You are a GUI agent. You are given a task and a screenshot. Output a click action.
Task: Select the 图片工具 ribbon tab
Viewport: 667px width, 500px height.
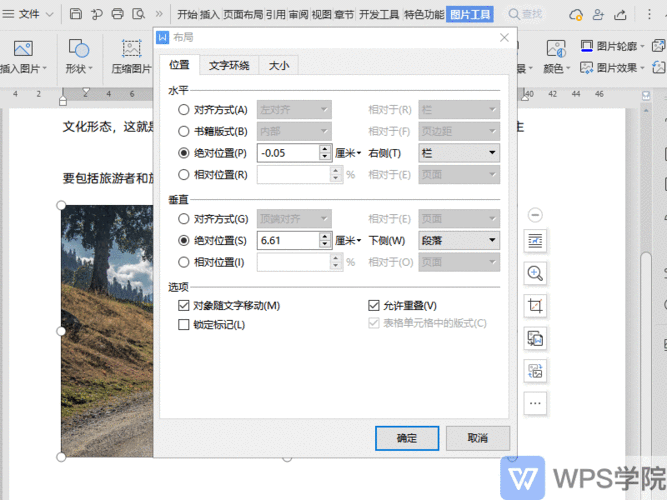[x=470, y=15]
